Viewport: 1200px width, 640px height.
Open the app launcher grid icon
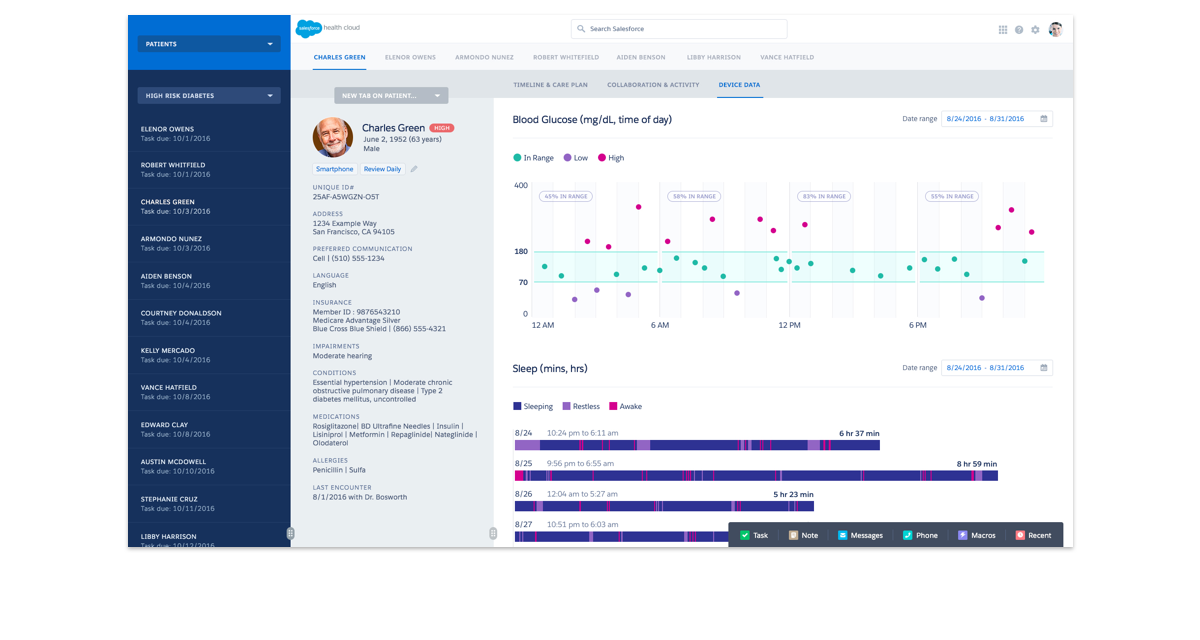(1003, 30)
